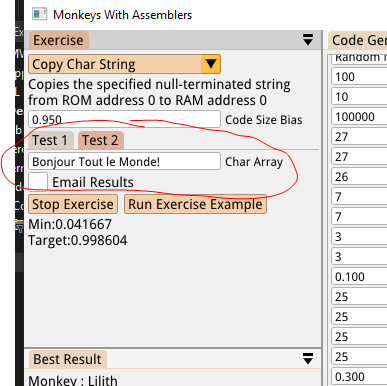The height and width of the screenshot is (386, 387).
Task: Open the Best Result panel menu arrow
Action: pyautogui.click(x=308, y=359)
